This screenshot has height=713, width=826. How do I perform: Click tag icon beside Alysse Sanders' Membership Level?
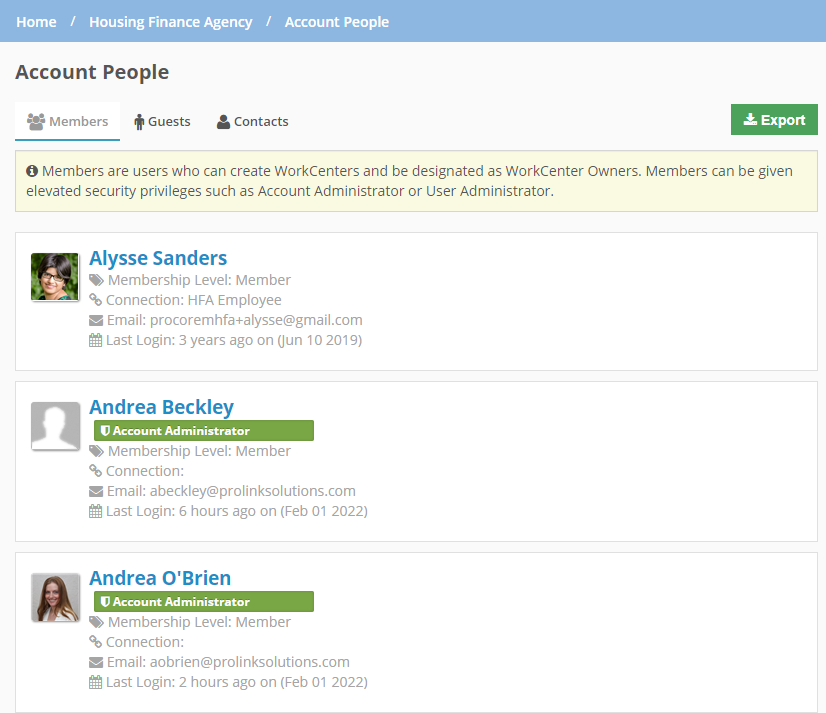pyautogui.click(x=96, y=280)
